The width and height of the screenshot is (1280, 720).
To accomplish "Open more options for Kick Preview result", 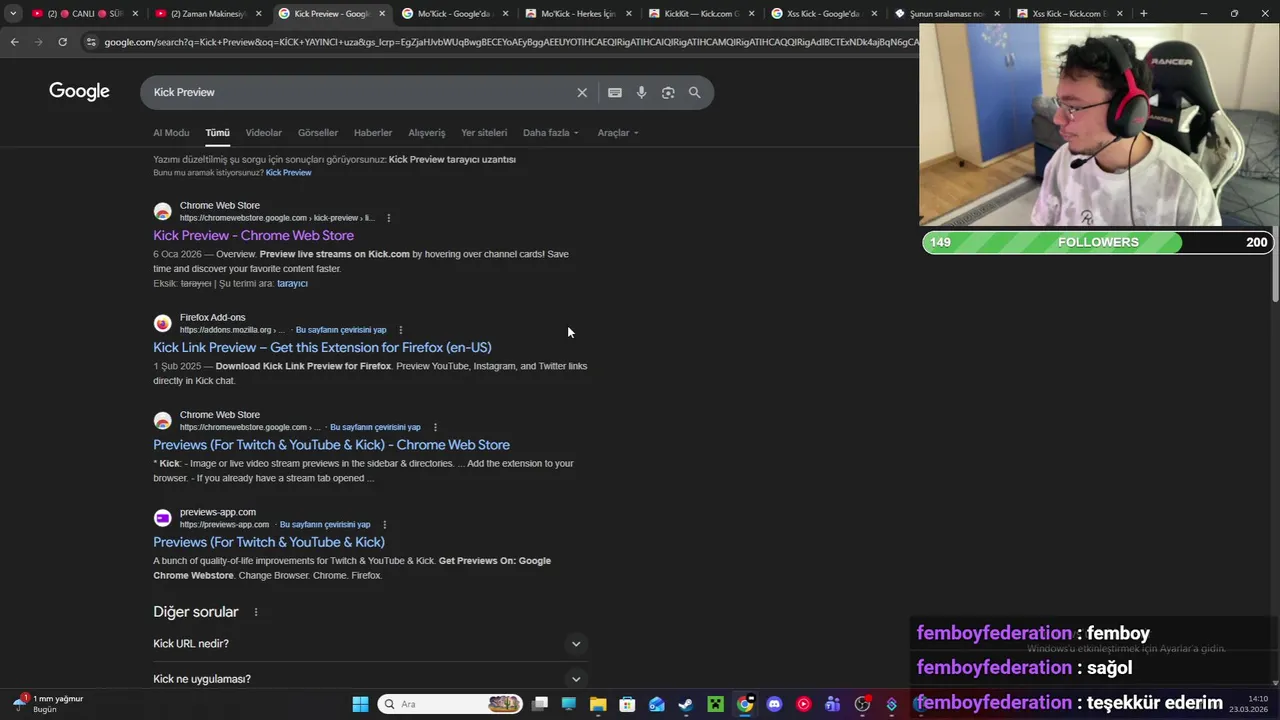I will [389, 218].
